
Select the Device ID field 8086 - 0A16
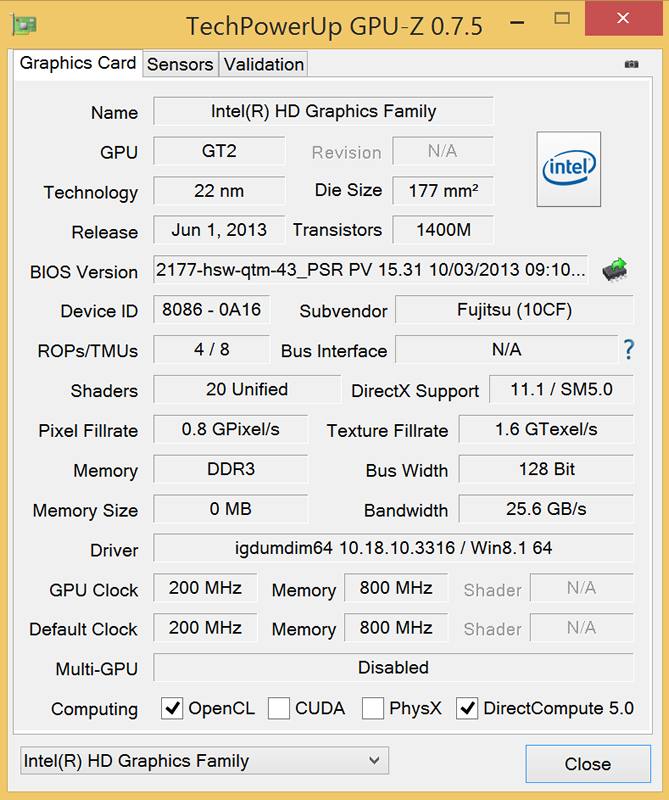211,309
